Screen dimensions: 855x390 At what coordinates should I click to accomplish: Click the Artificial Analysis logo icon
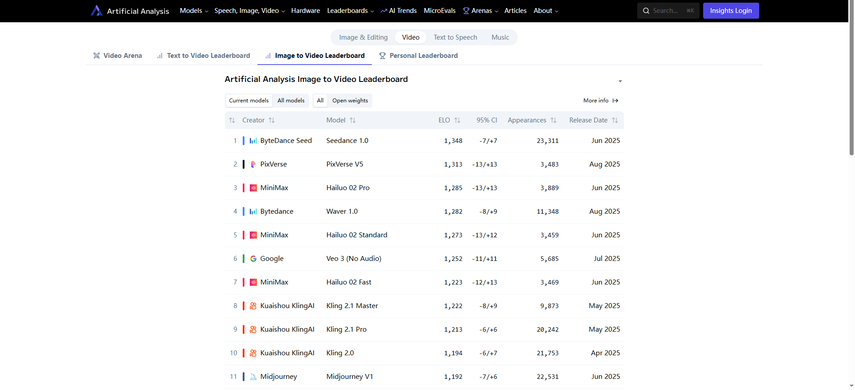pos(97,10)
